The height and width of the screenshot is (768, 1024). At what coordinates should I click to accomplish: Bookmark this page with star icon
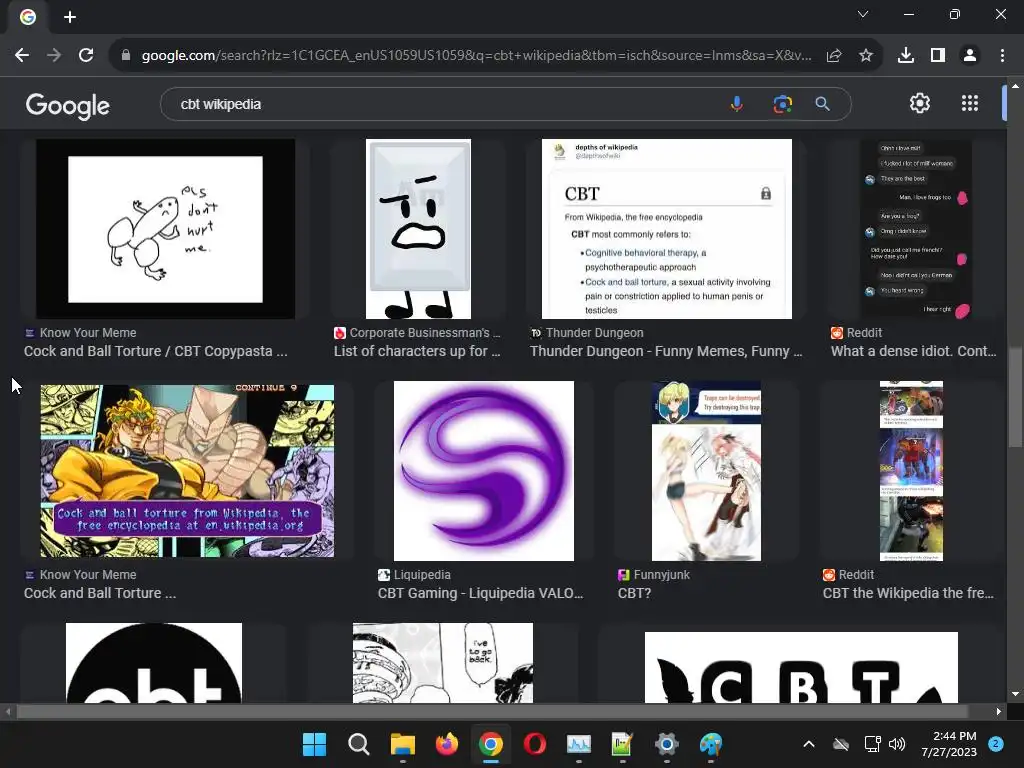tap(866, 56)
